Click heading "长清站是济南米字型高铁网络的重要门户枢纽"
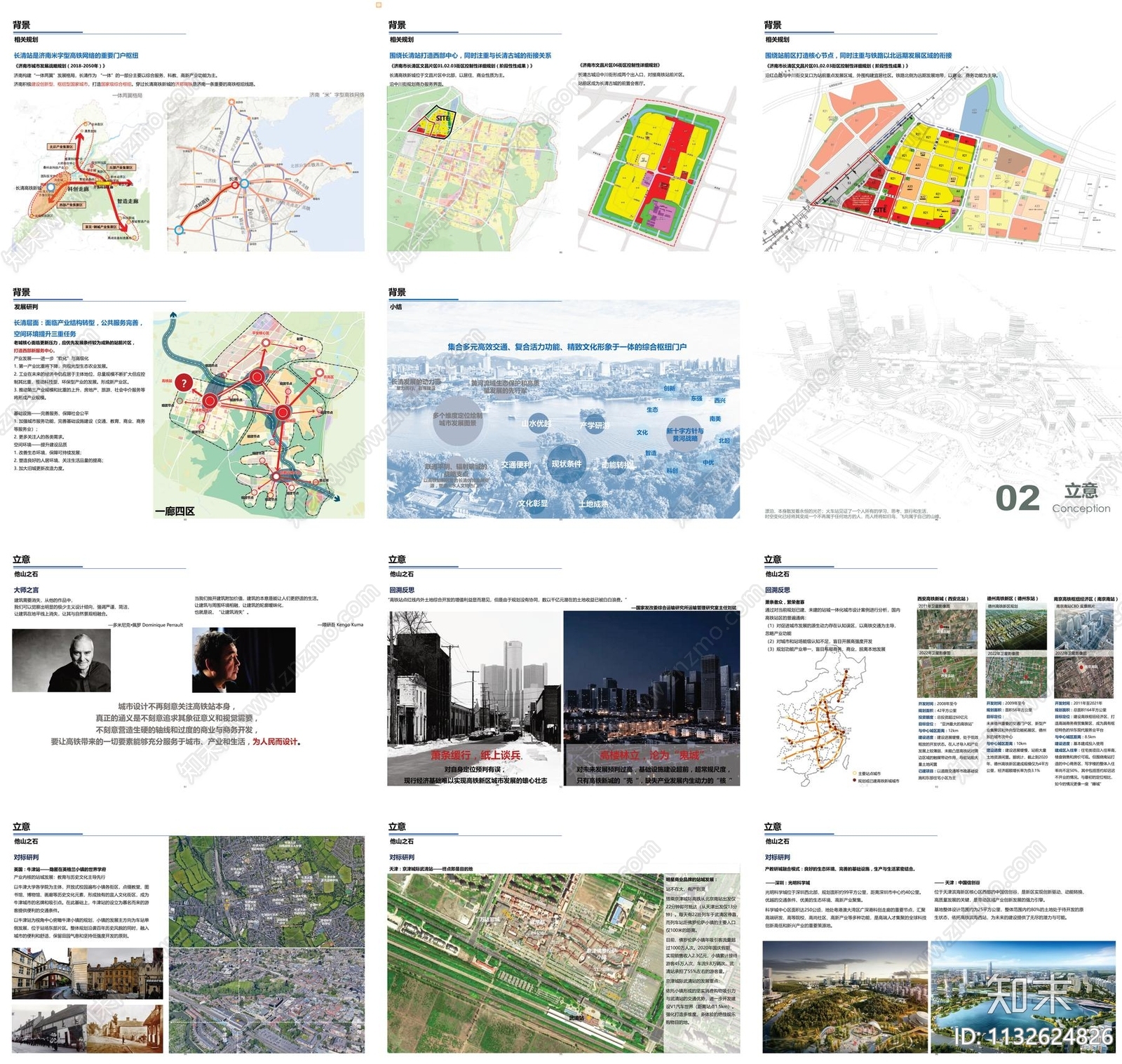This screenshot has height=1064, width=1122. tap(76, 55)
